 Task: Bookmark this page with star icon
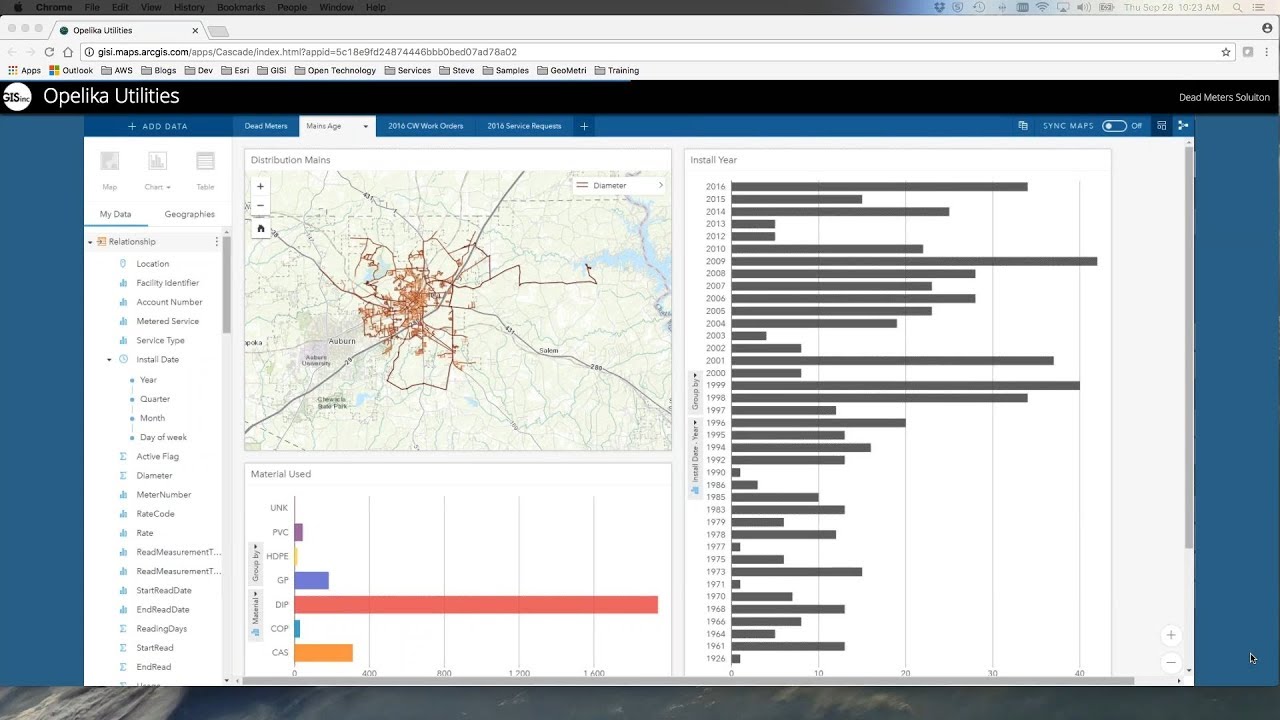[x=1226, y=52]
